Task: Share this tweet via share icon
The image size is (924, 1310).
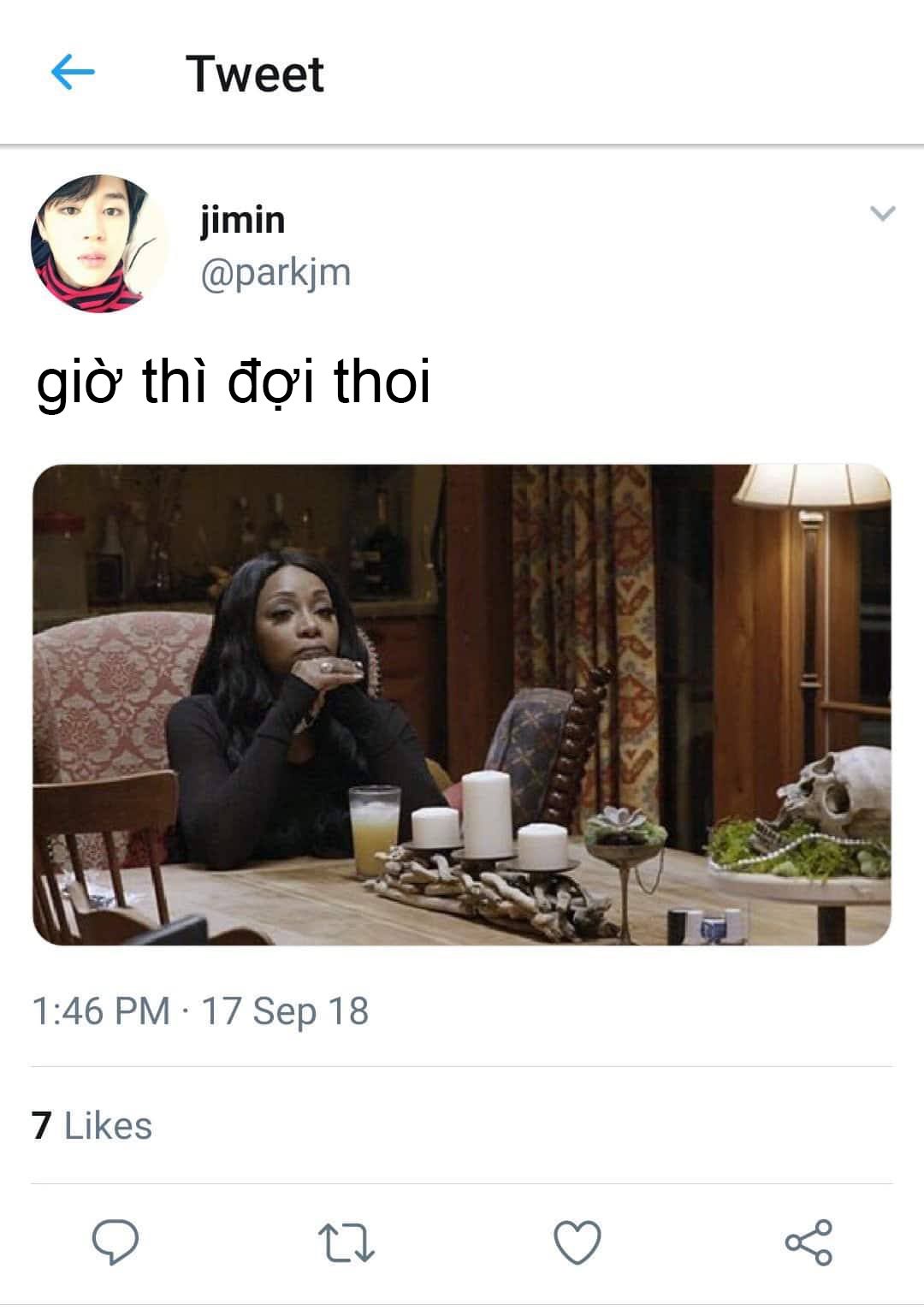Action: pos(808,1242)
